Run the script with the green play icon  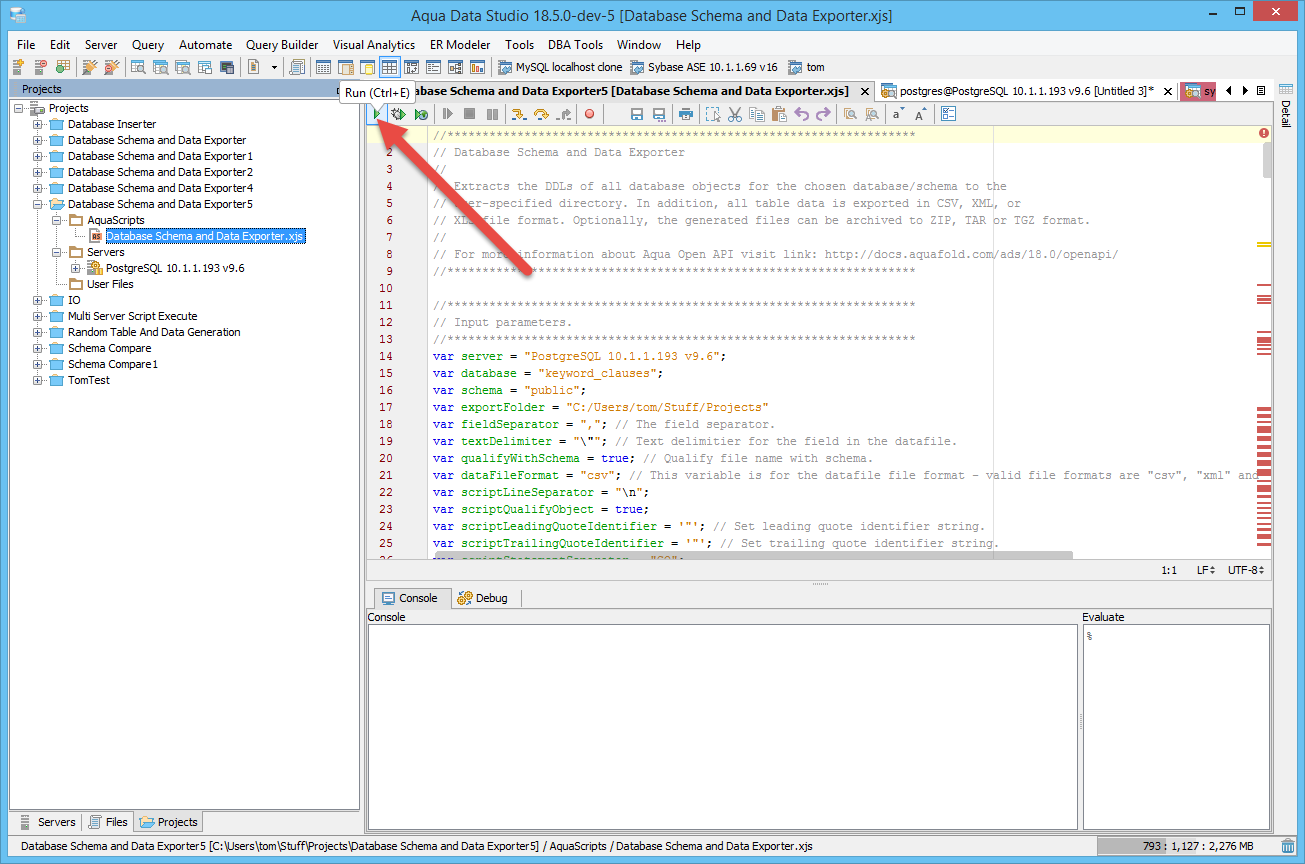pos(376,114)
